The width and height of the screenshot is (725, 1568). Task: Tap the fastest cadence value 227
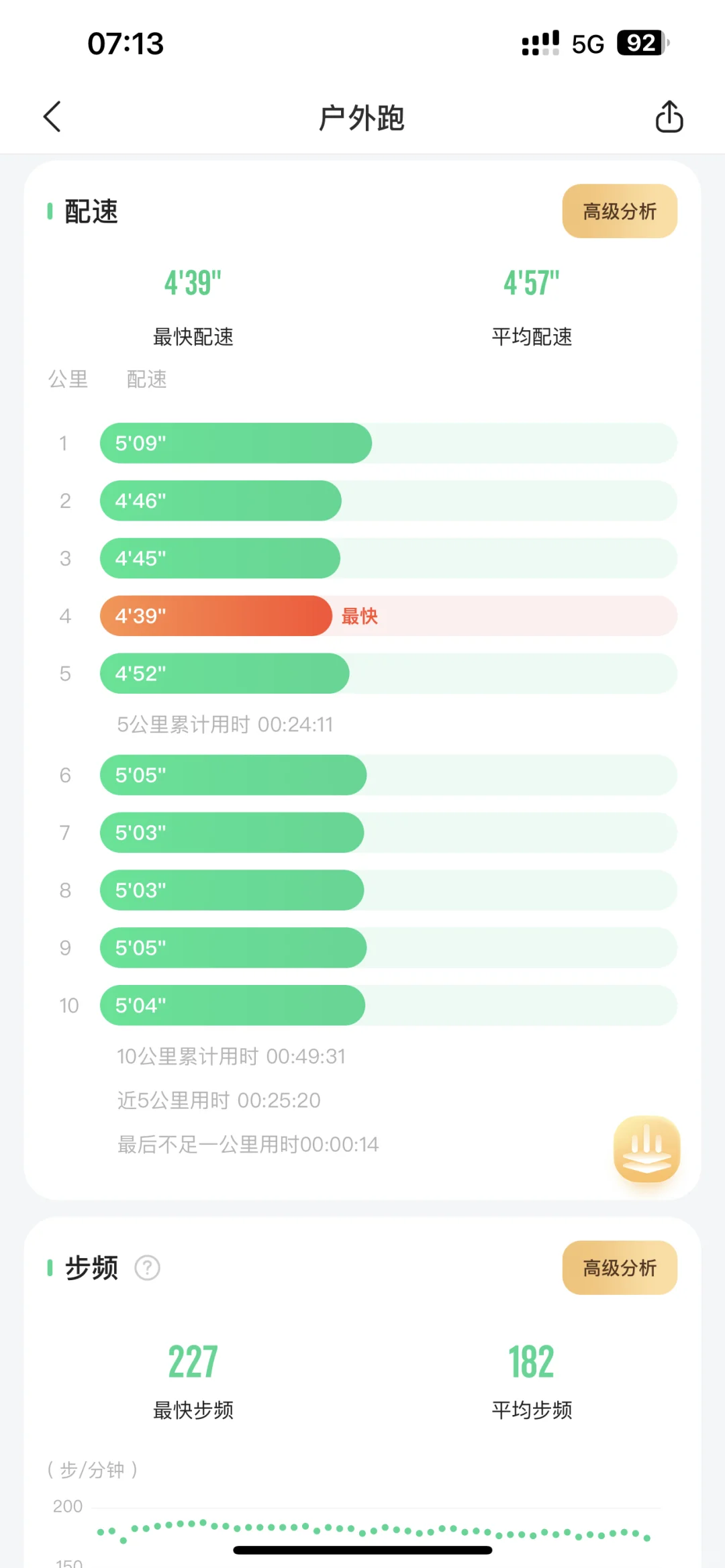pyautogui.click(x=193, y=1361)
